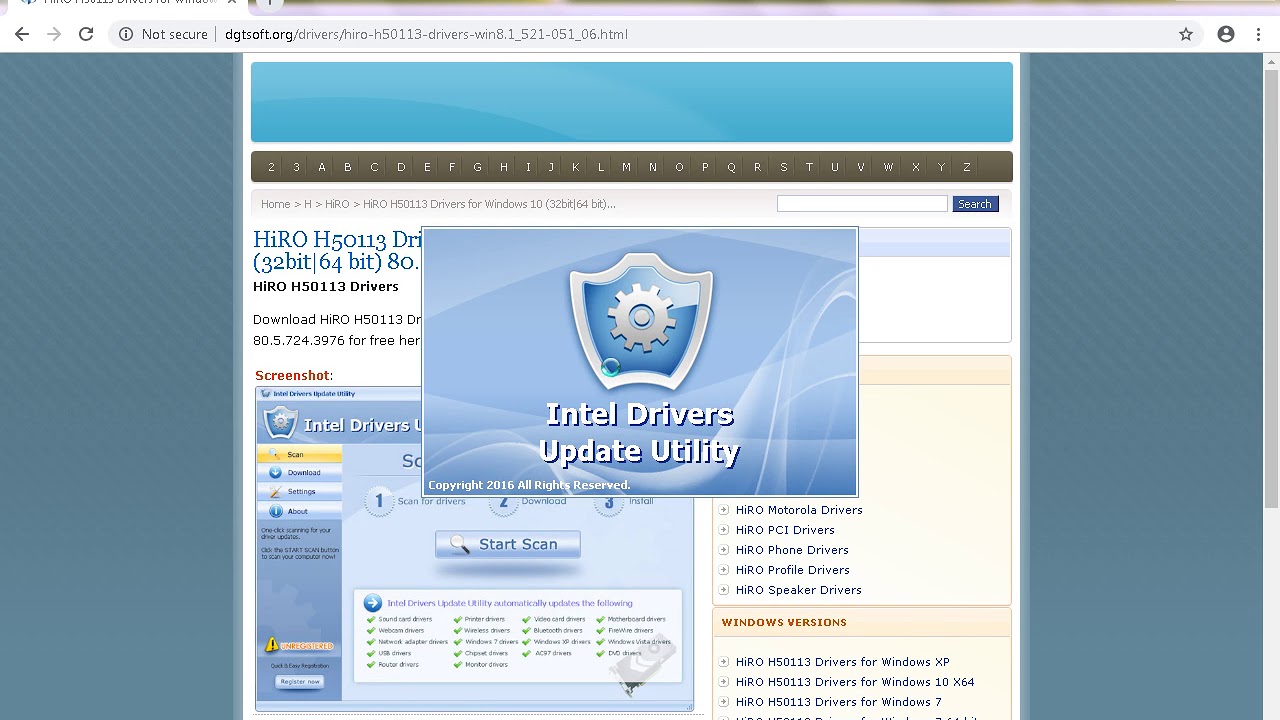Screen dimensions: 1280x720
Task: Click the WINDOWS VERSIONS section heading
Action: click(784, 622)
